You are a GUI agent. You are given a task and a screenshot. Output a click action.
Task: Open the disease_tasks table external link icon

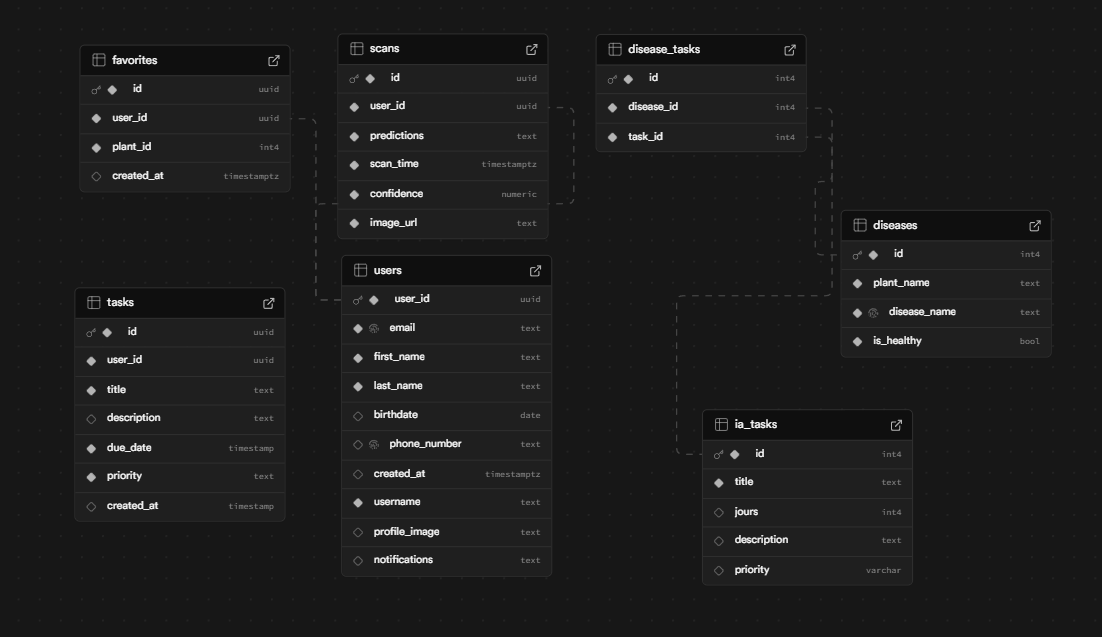point(790,50)
